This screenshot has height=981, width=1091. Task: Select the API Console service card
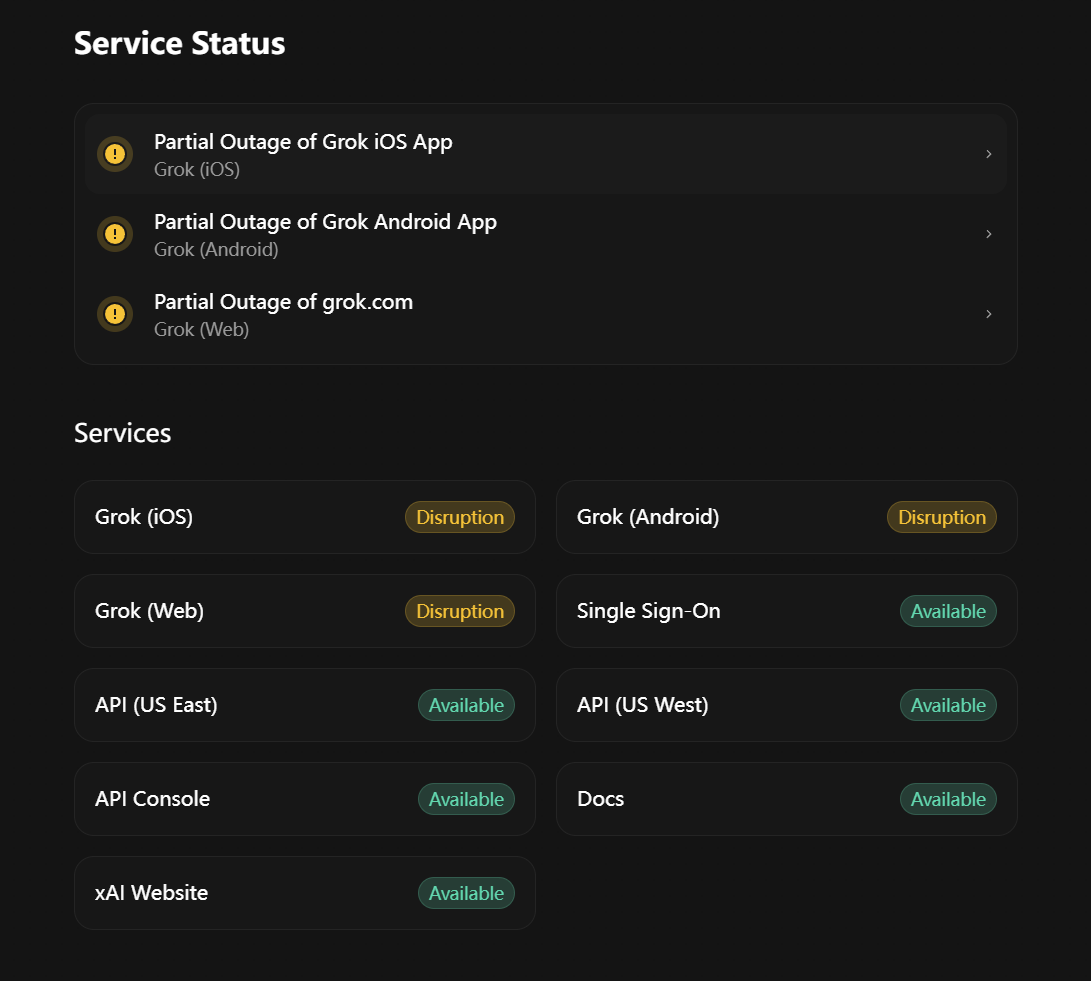point(305,799)
